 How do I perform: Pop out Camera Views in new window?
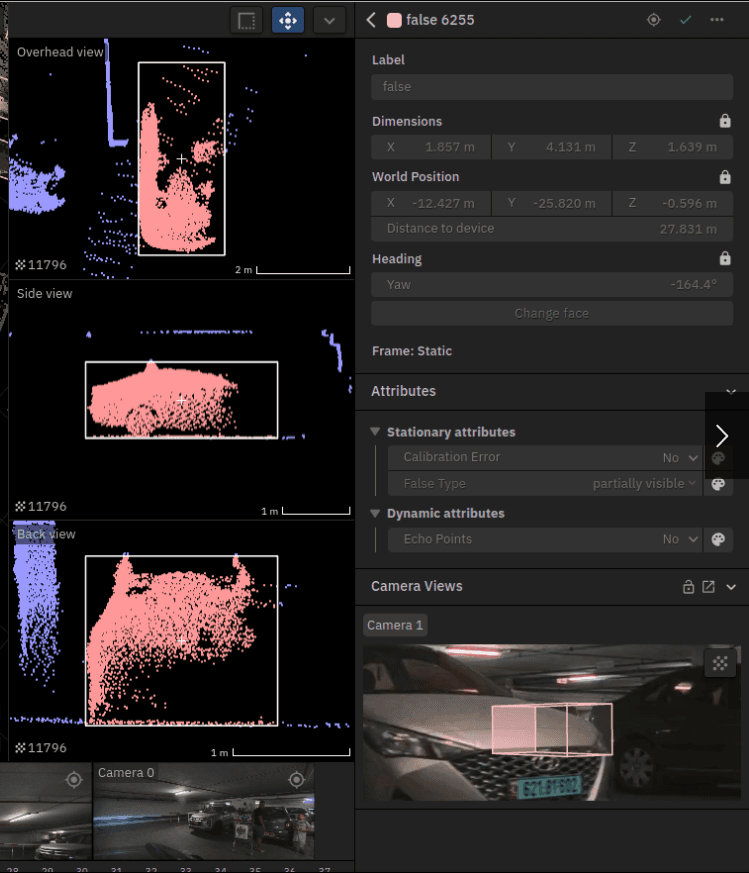[x=709, y=587]
